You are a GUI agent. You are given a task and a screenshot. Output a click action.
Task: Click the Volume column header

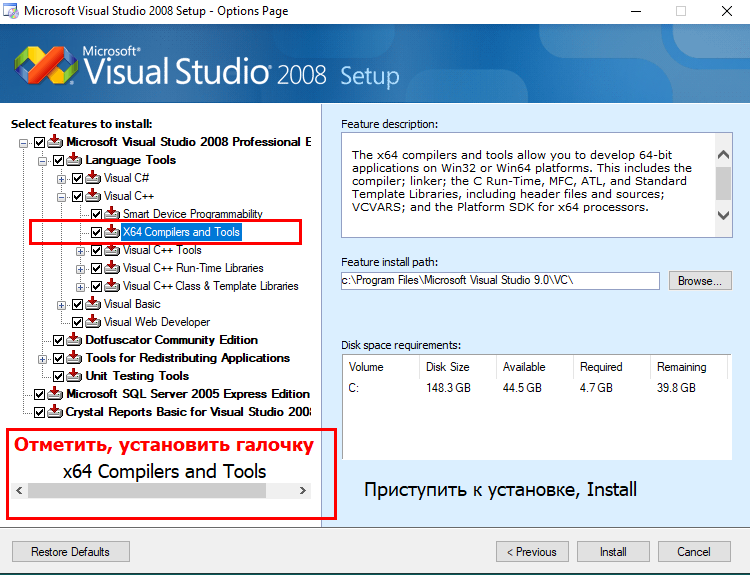click(x=381, y=367)
